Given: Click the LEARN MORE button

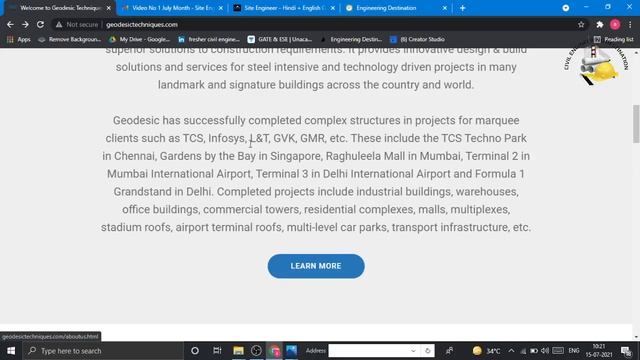Looking at the screenshot, I should click(x=316, y=266).
